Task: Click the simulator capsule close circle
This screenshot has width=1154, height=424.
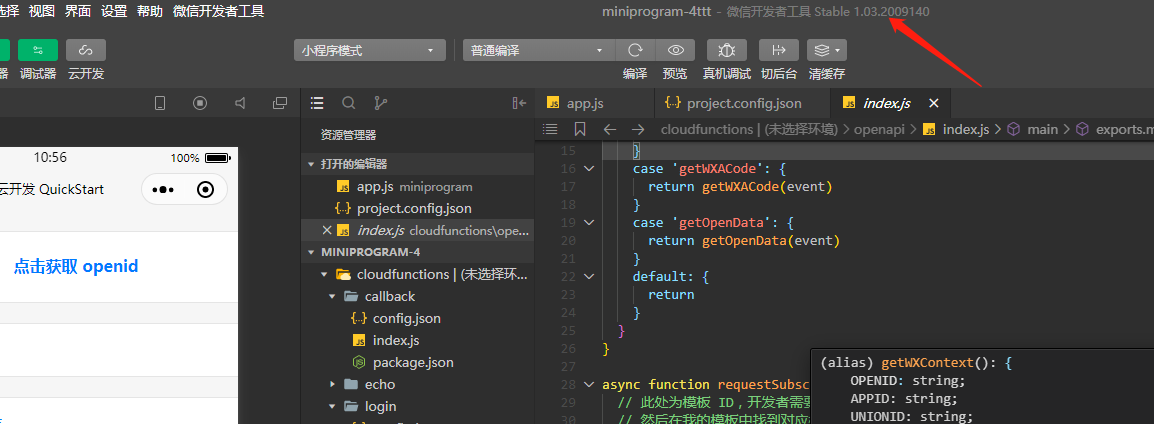Action: pyautogui.click(x=206, y=190)
